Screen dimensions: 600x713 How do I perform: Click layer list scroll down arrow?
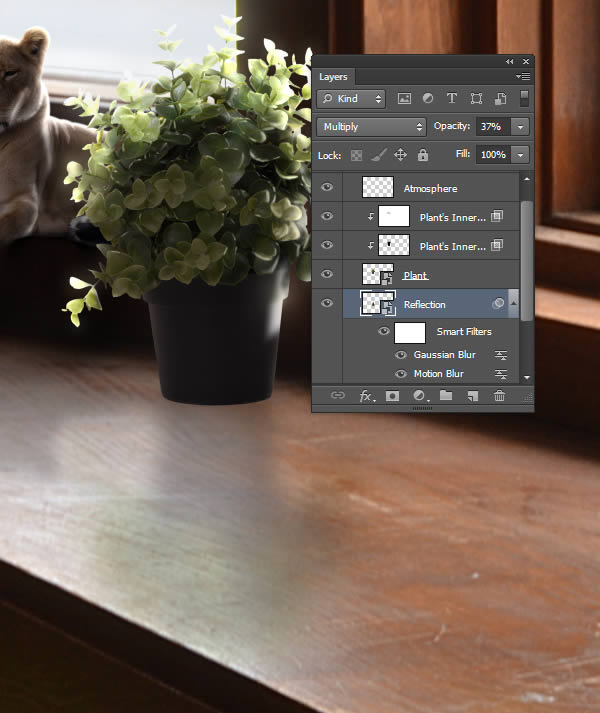point(527,377)
